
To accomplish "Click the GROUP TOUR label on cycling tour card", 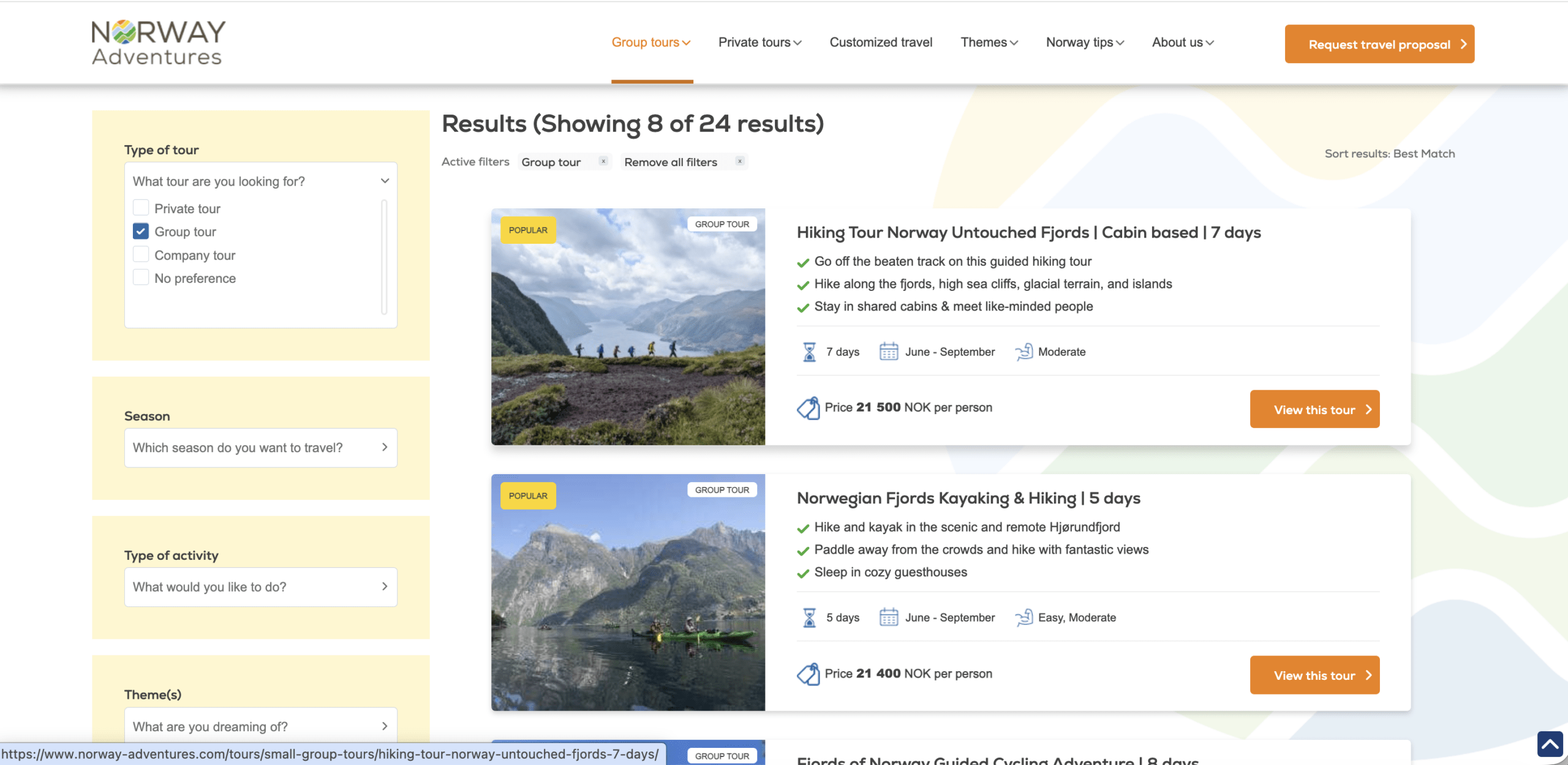I will (722, 756).
